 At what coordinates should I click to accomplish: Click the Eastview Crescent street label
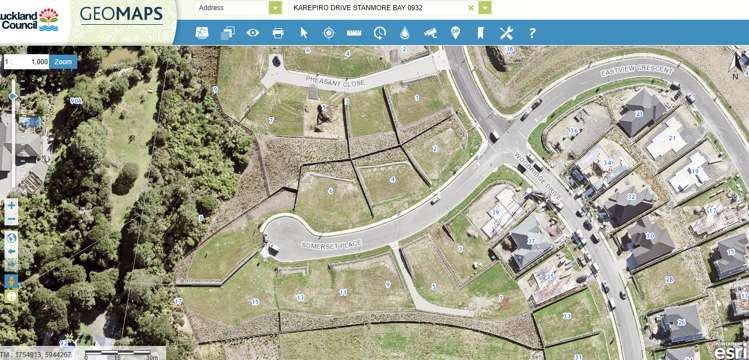coord(637,72)
